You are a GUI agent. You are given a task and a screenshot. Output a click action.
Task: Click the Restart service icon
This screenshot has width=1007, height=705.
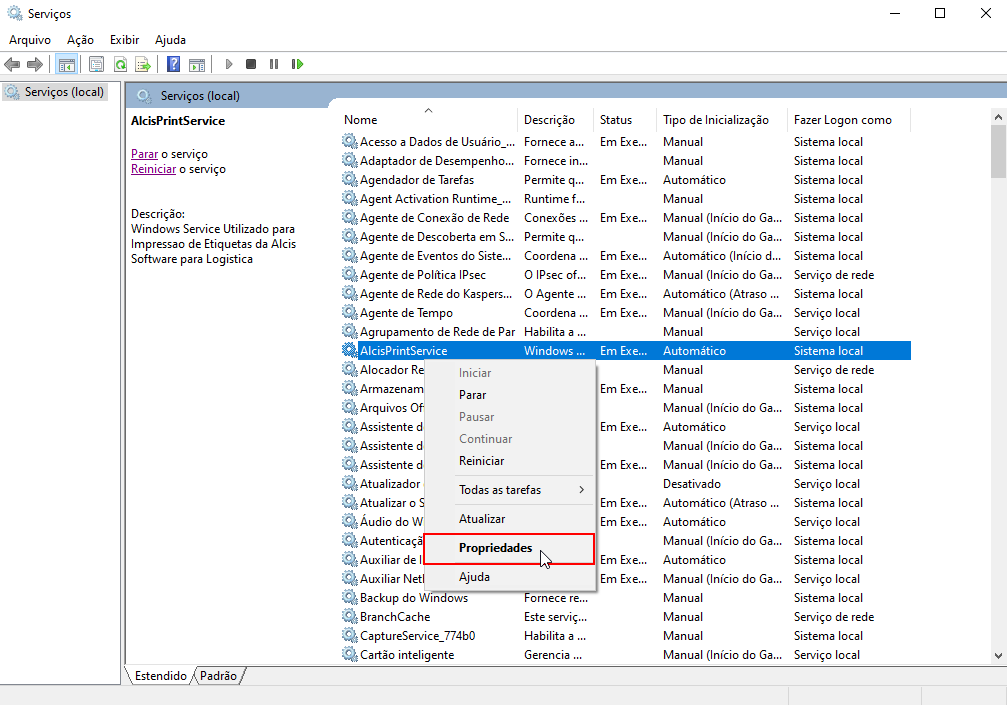tap(297, 64)
